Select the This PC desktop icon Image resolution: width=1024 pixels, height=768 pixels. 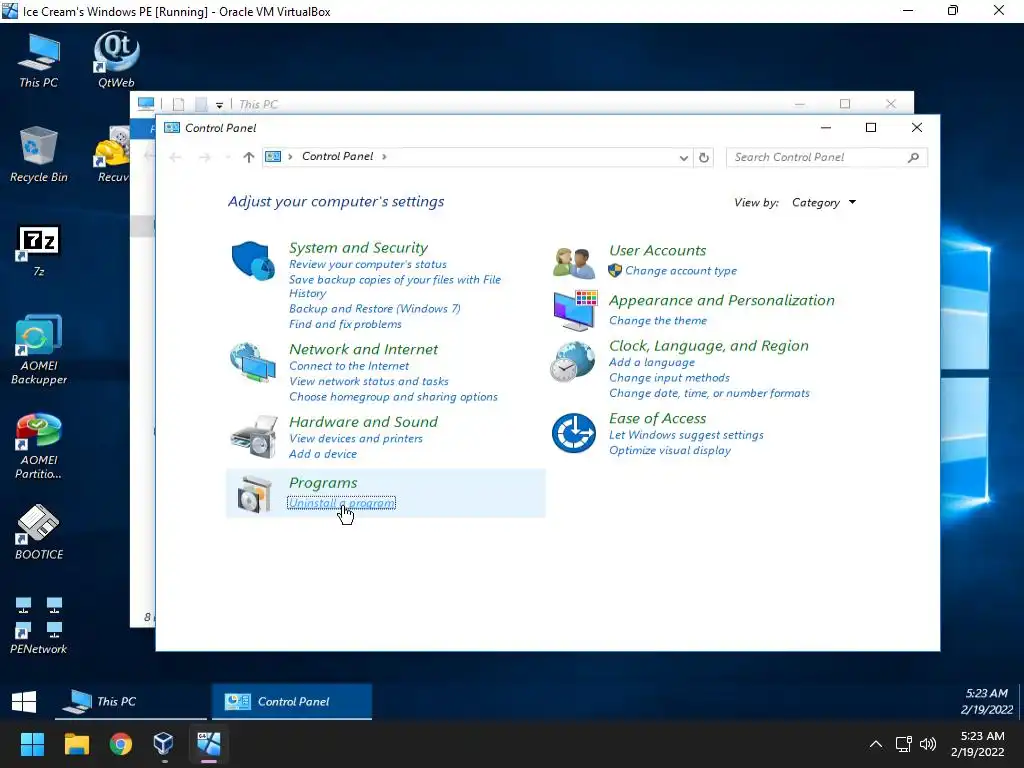click(39, 61)
